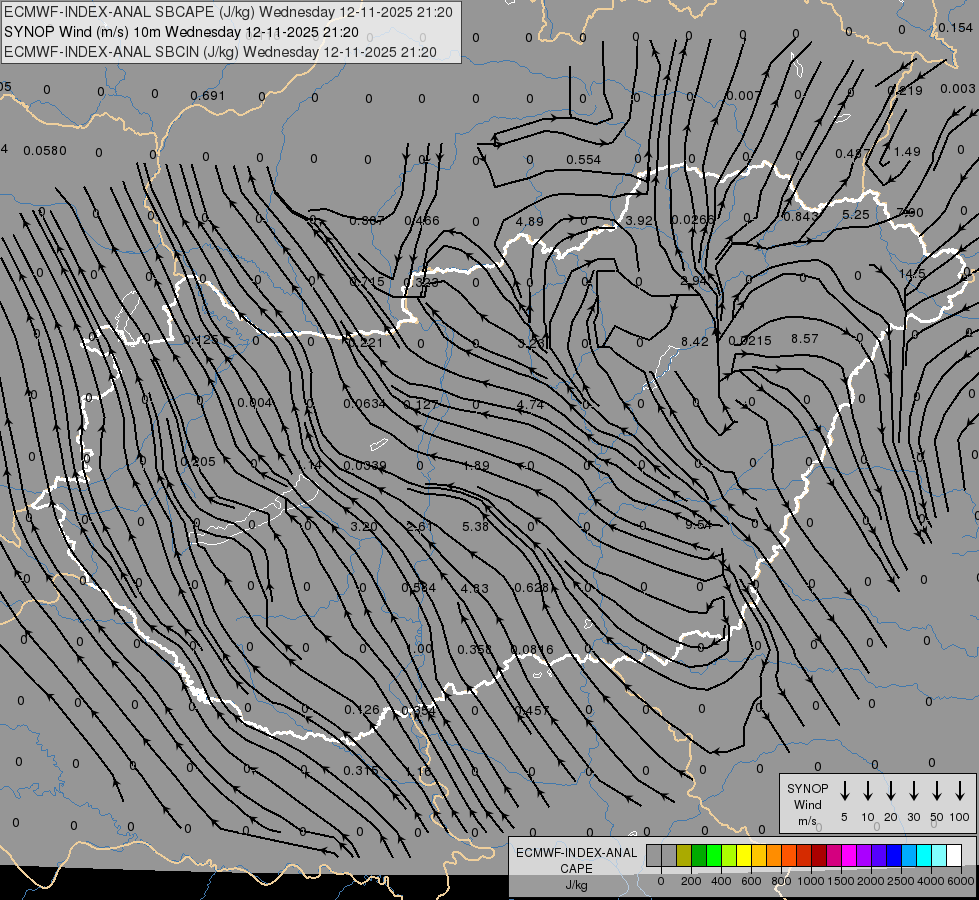Click the 0.554 value on the map
Viewport: 979px width, 900px height.
tap(584, 160)
